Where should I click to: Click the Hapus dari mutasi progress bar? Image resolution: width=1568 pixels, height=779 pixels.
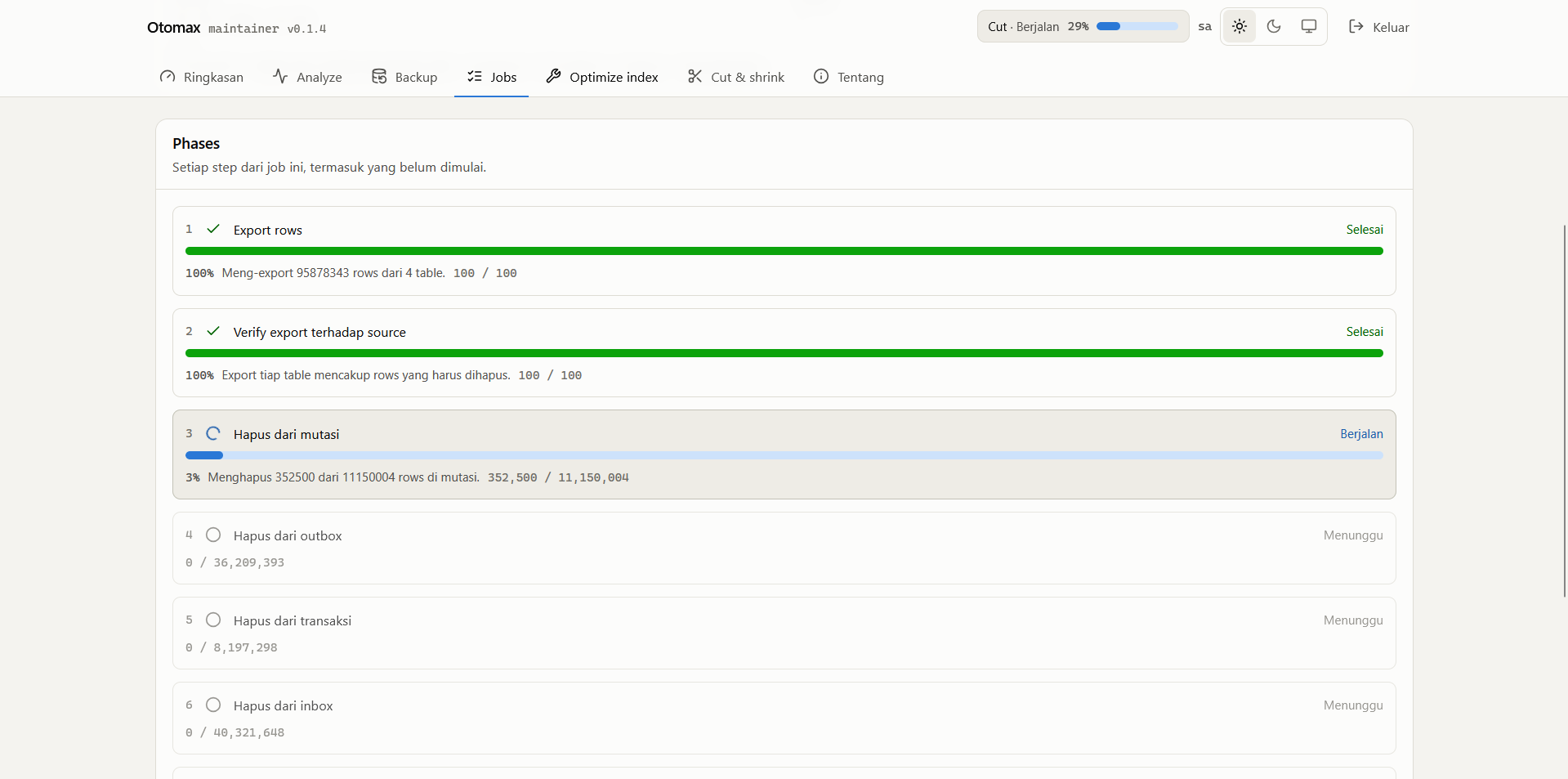784,455
